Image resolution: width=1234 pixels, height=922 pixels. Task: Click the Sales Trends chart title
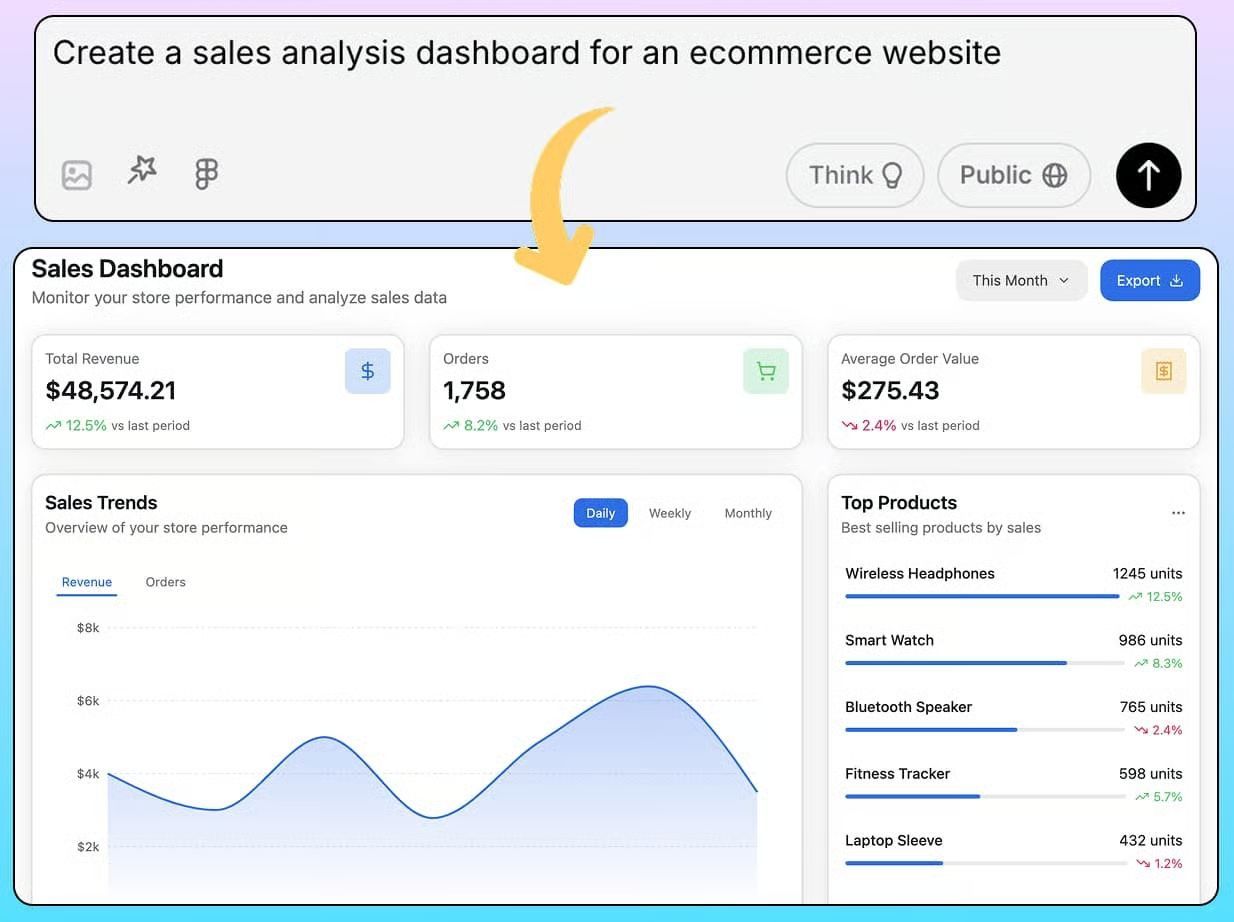pos(101,503)
